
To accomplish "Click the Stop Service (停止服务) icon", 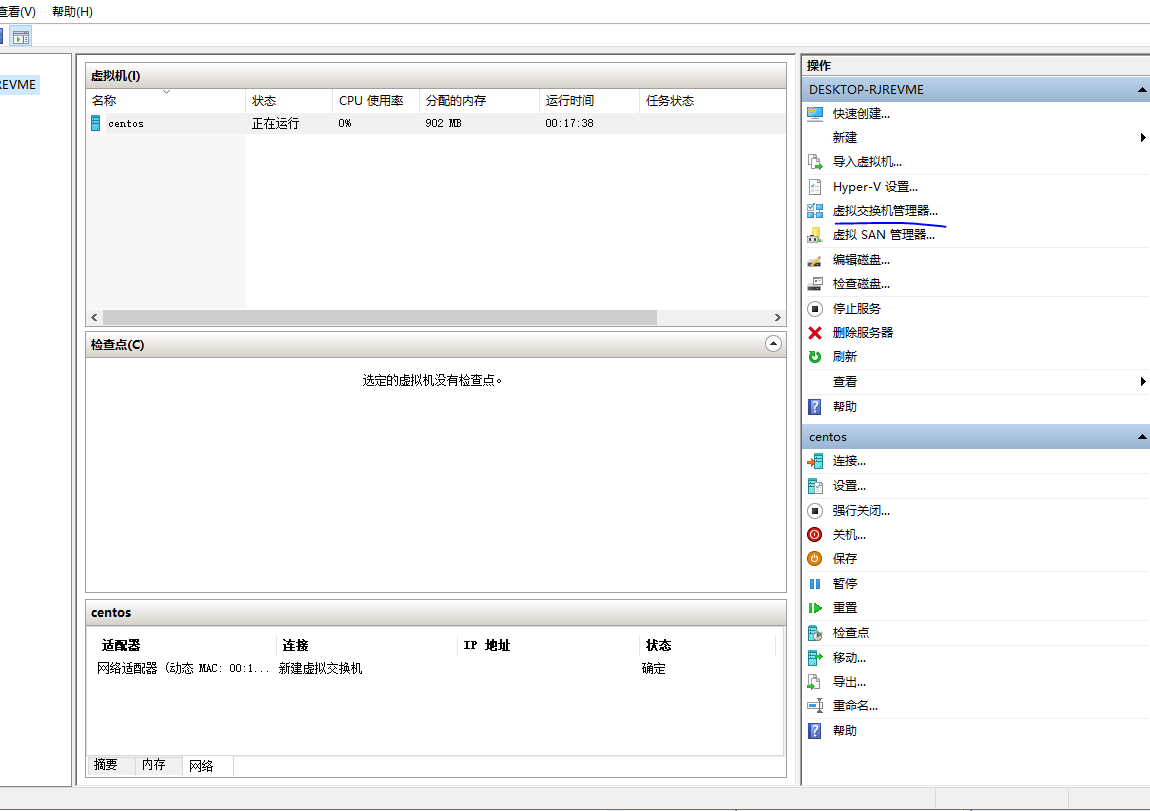I will (x=815, y=309).
